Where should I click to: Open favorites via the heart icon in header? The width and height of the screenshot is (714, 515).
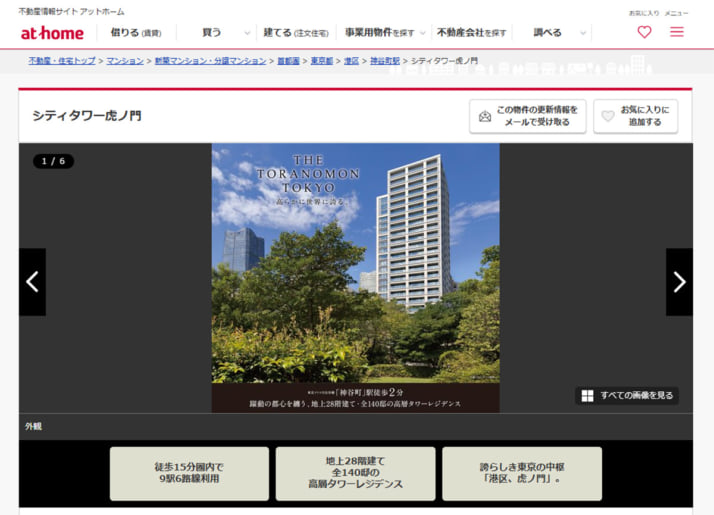click(644, 32)
